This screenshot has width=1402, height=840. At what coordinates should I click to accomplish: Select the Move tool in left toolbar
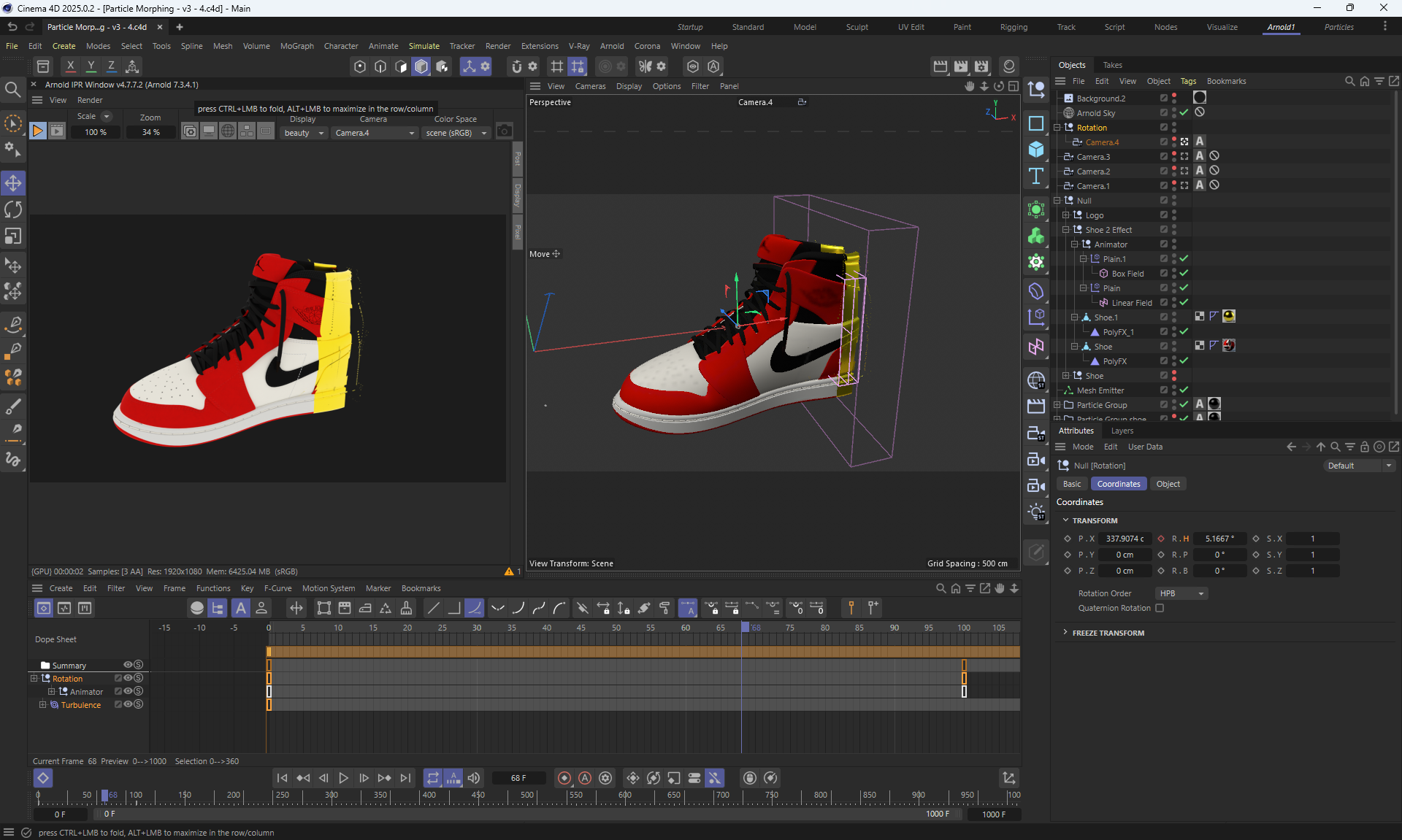click(13, 183)
